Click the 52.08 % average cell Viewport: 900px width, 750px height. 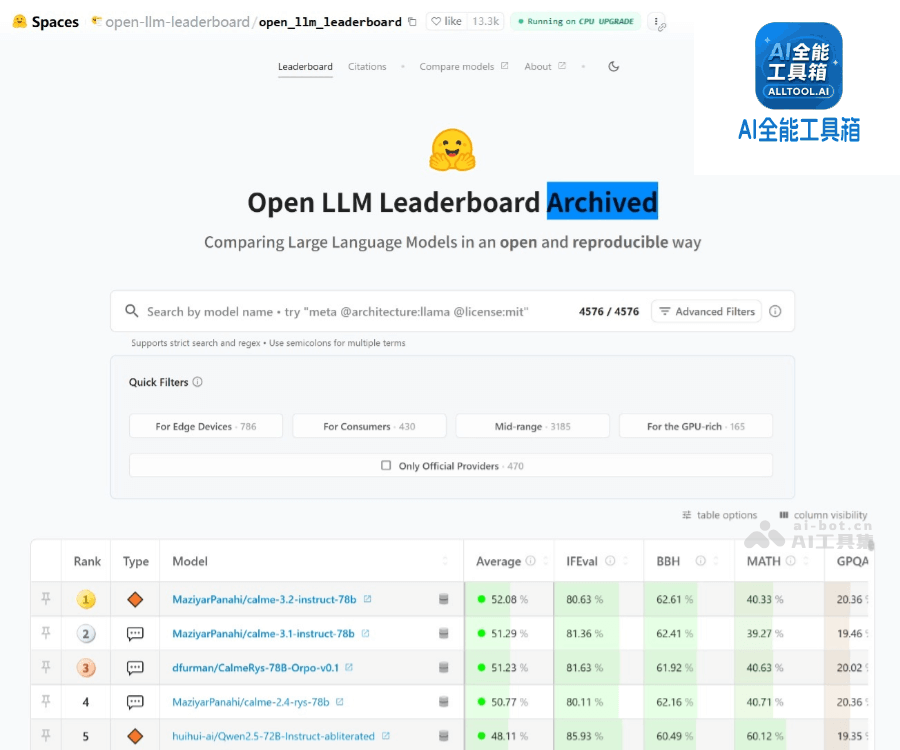509,599
